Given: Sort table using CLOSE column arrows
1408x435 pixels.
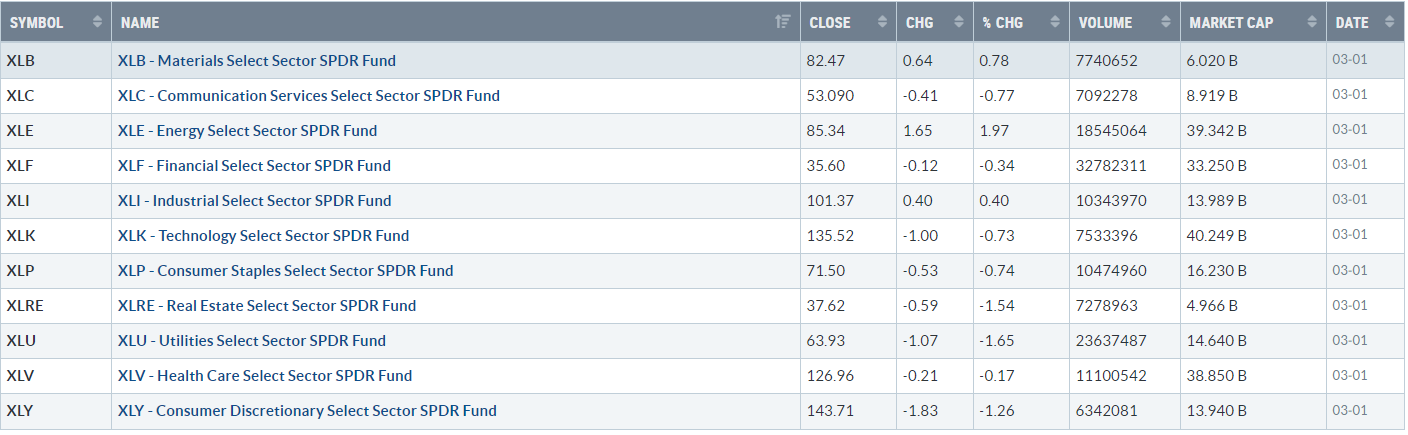Looking at the screenshot, I should point(882,22).
